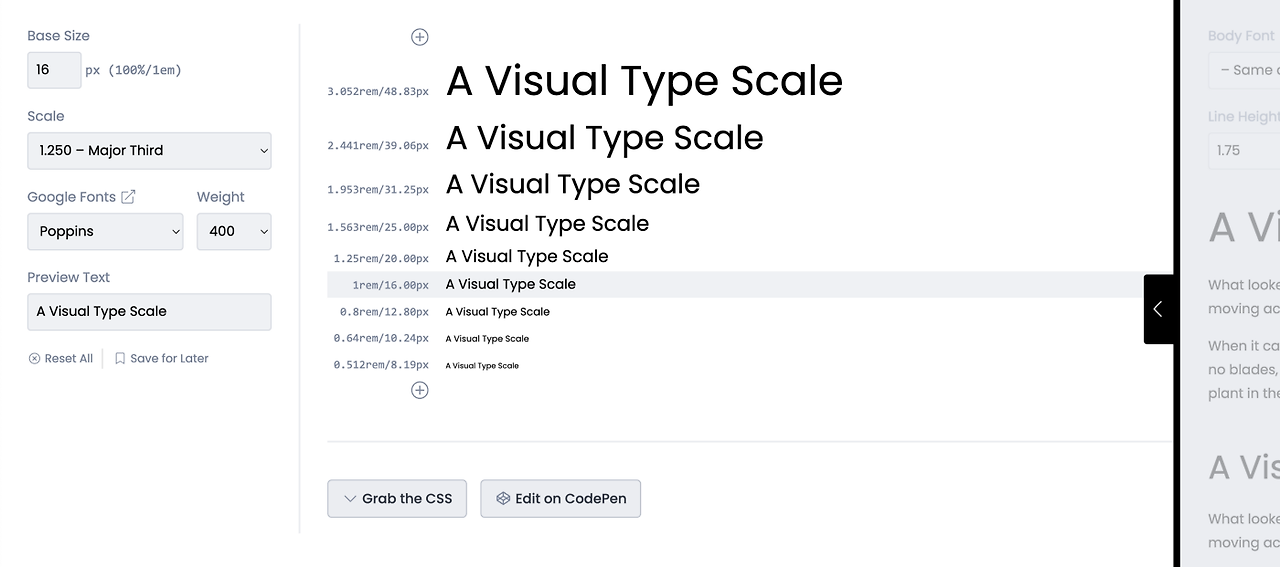Add a smaller size step with bottom plus icon
Viewport: 1280px width, 567px height.
pos(420,390)
